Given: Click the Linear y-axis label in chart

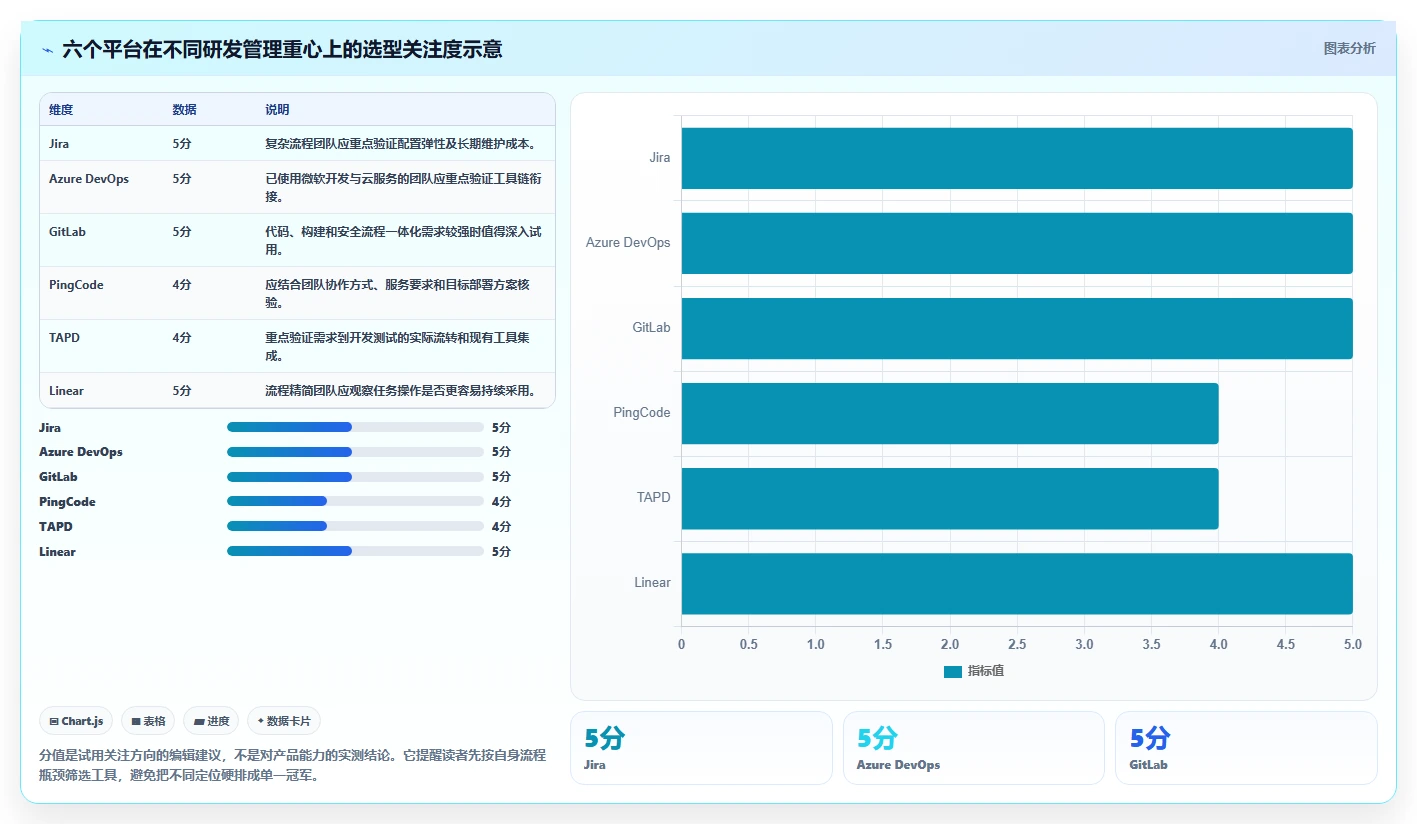Looking at the screenshot, I should pos(653,583).
